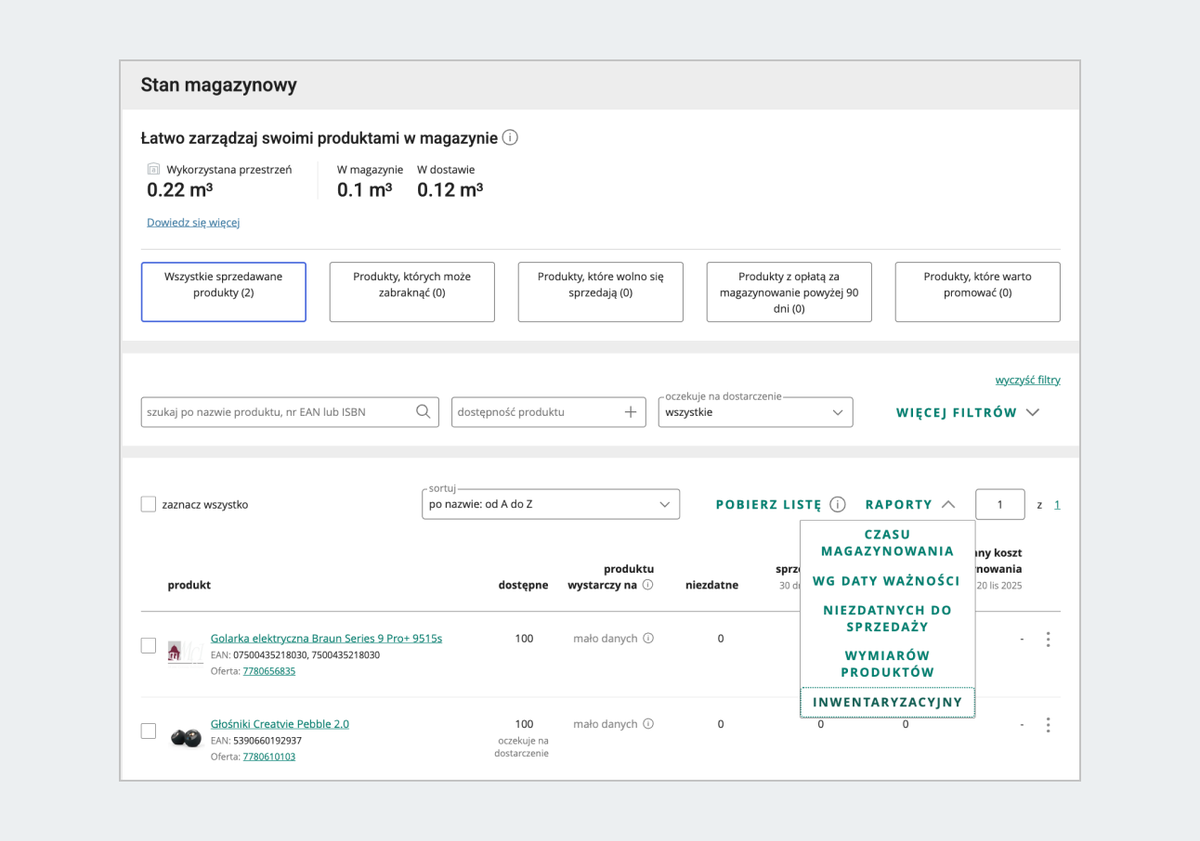Open the 'oczekuje na dostarczenie' dropdown
Viewport: 1200px width, 841px height.
coord(755,412)
